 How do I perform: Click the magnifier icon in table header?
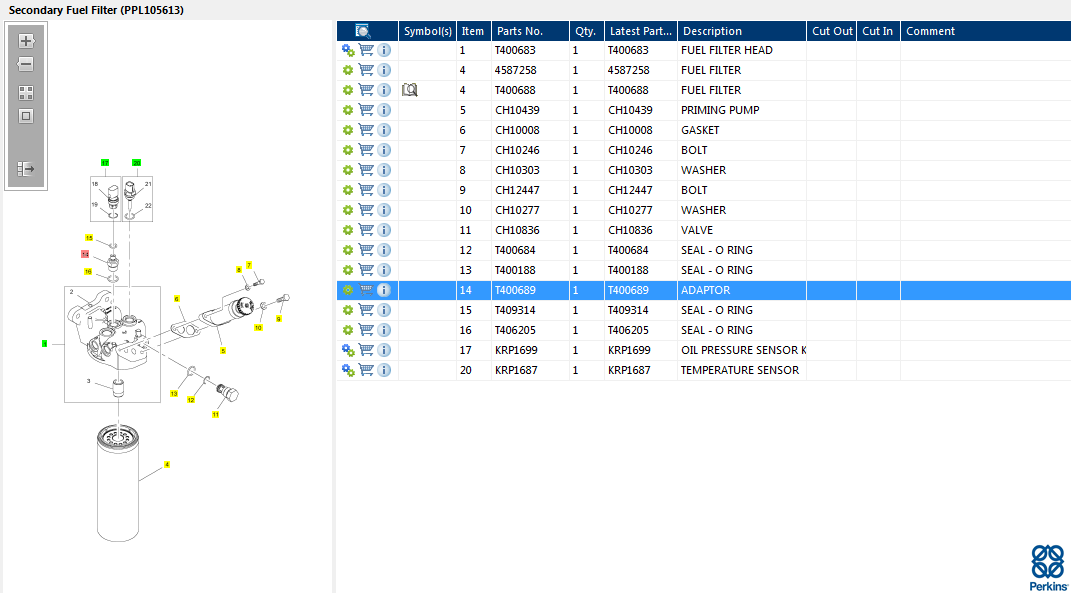tap(363, 31)
